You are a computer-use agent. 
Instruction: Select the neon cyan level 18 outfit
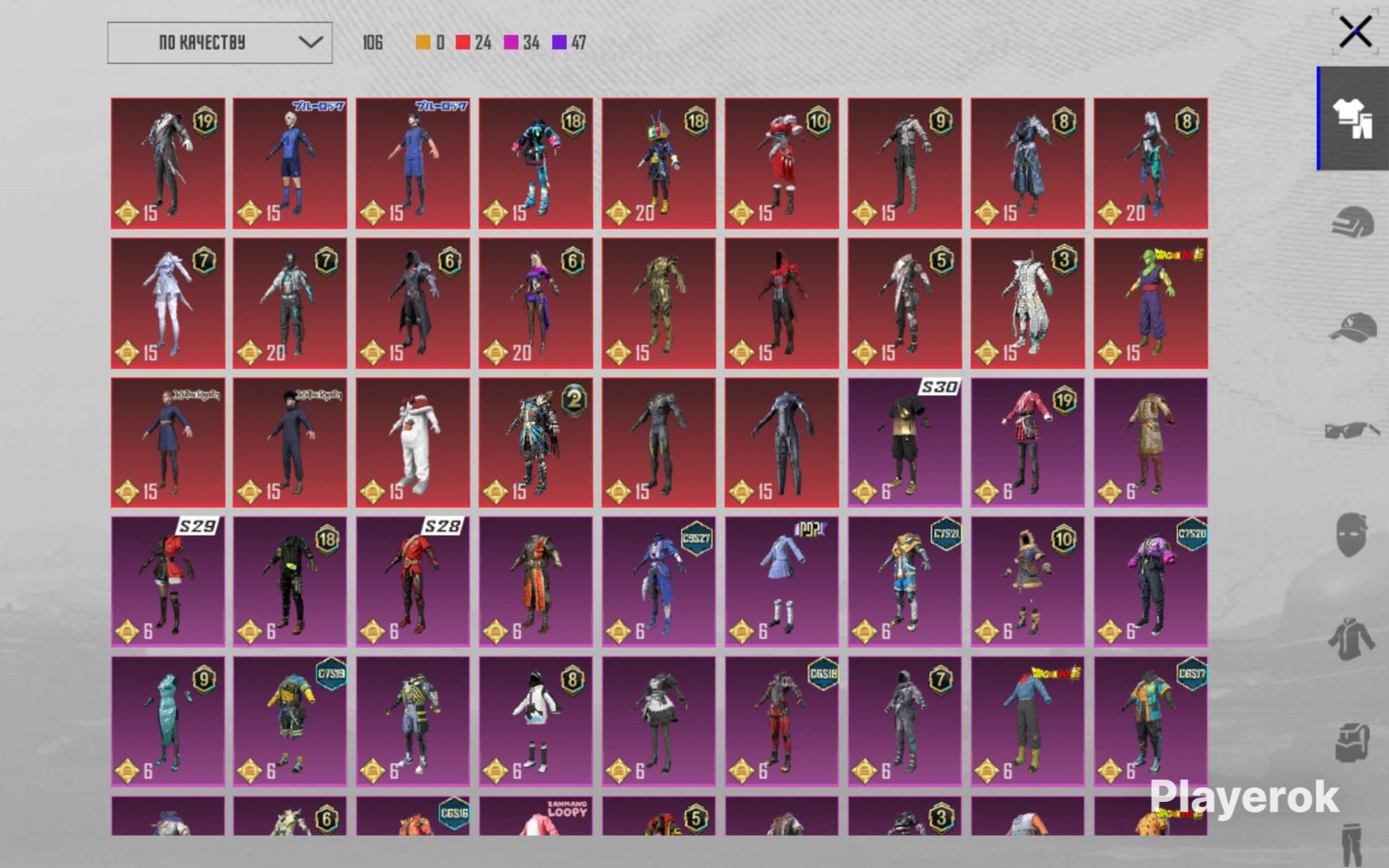(536, 163)
